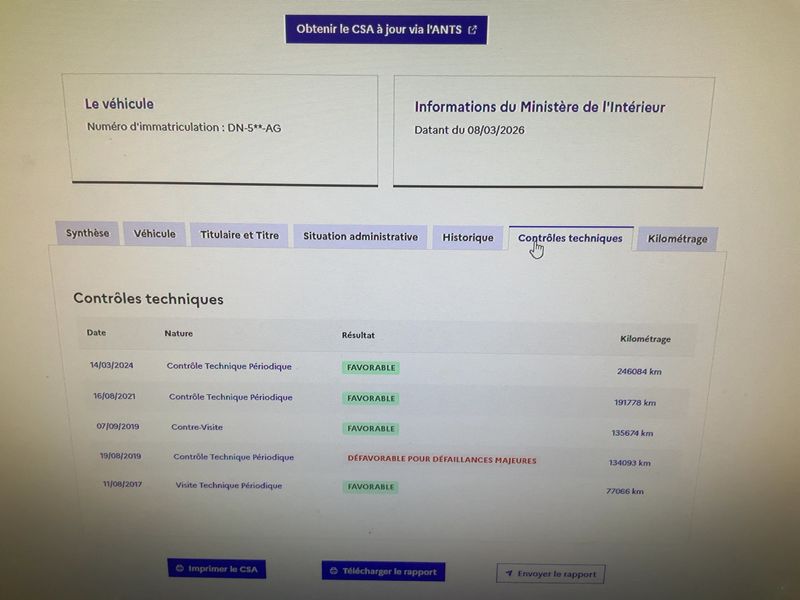Click the Kilométrage column header
This screenshot has height=600, width=800.
[645, 339]
